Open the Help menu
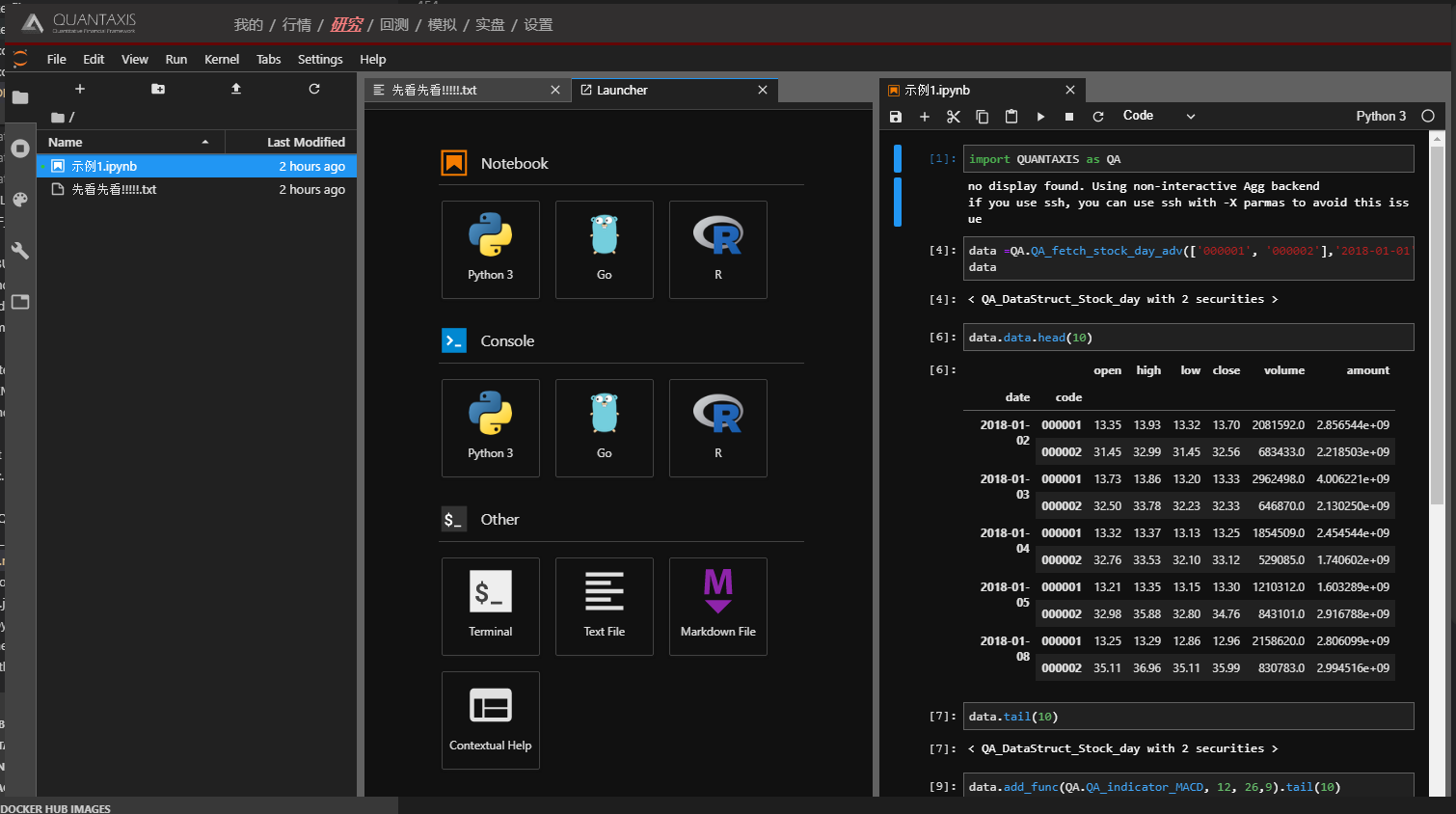 tap(373, 59)
